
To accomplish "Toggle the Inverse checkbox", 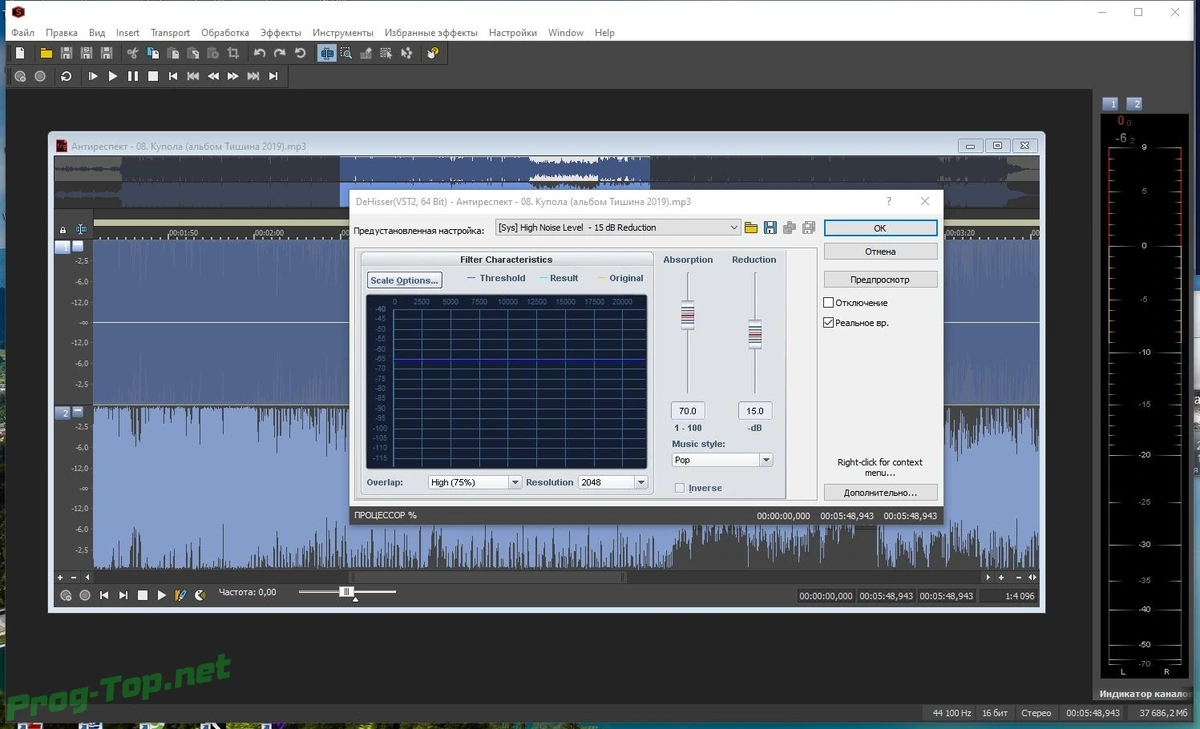I will point(680,488).
